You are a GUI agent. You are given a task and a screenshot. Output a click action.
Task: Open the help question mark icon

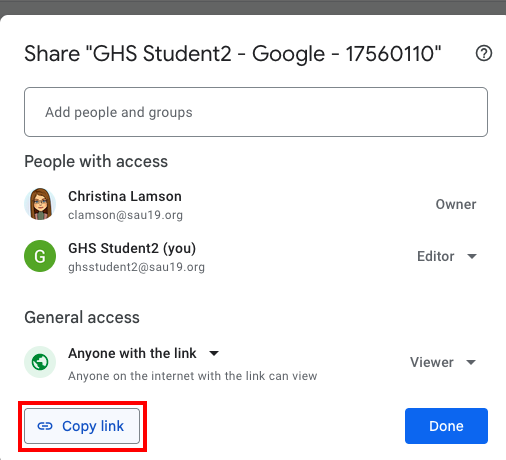click(x=484, y=53)
